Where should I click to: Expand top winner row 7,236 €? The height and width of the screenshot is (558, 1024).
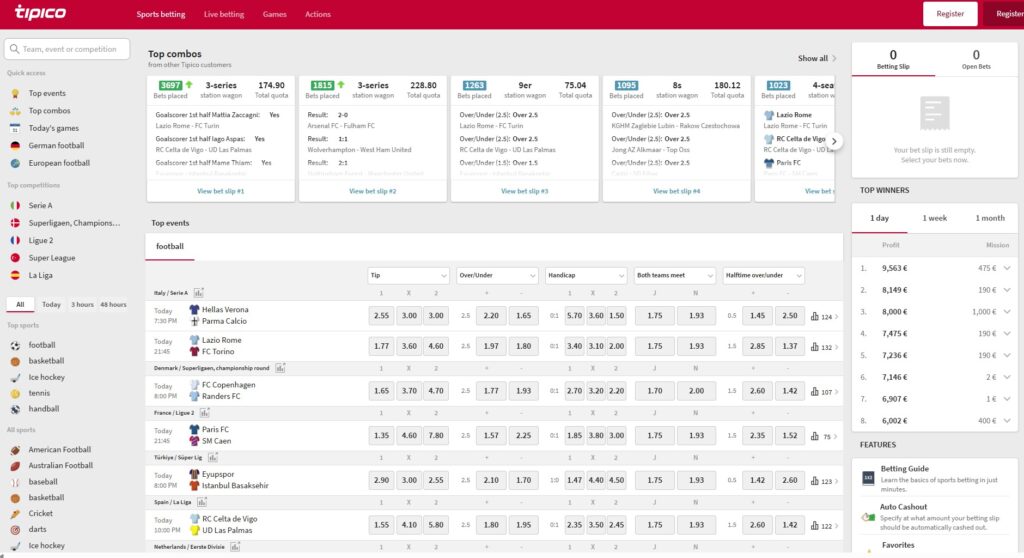(x=1007, y=355)
